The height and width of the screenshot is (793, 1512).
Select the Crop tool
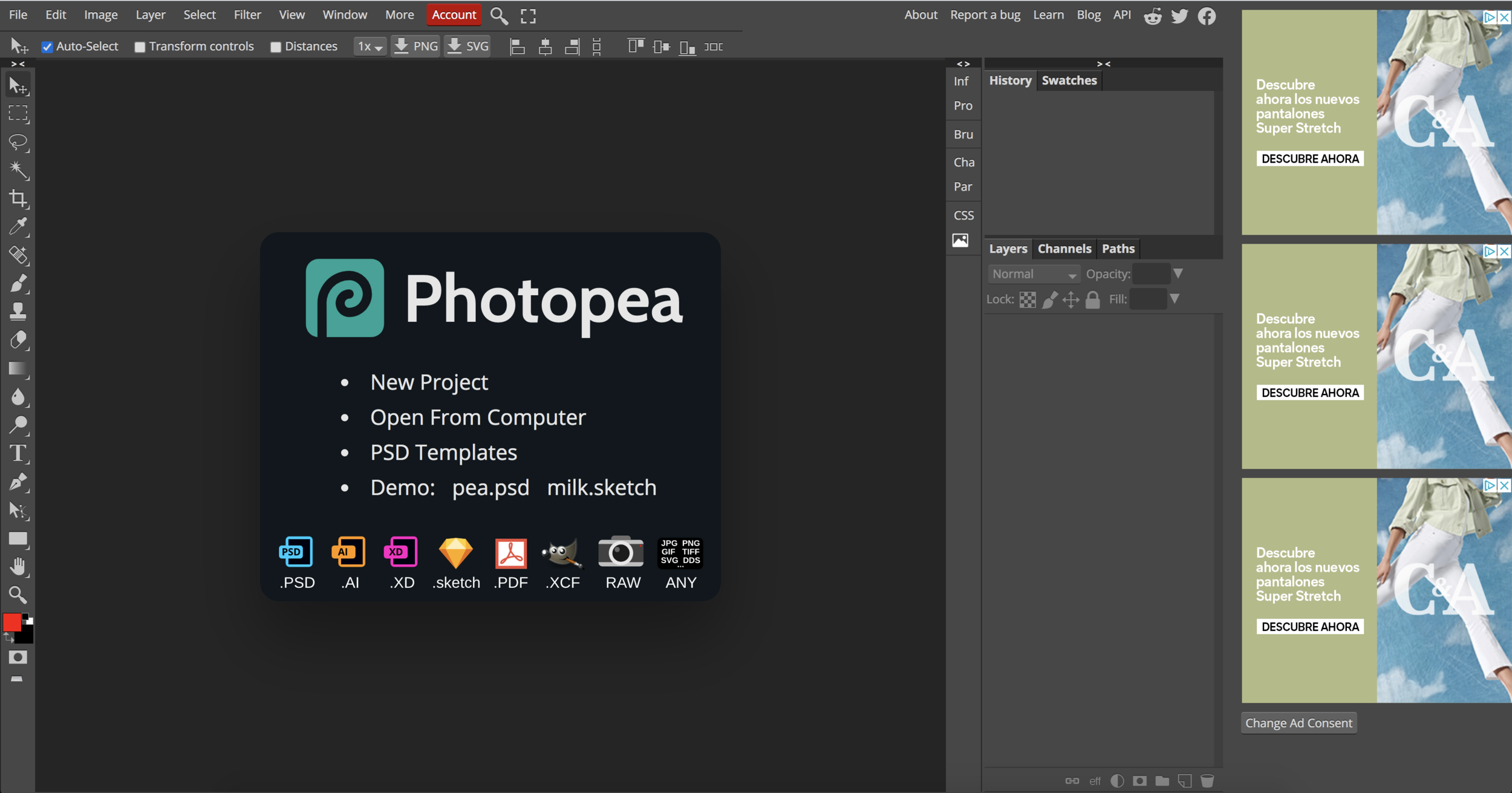[x=18, y=198]
